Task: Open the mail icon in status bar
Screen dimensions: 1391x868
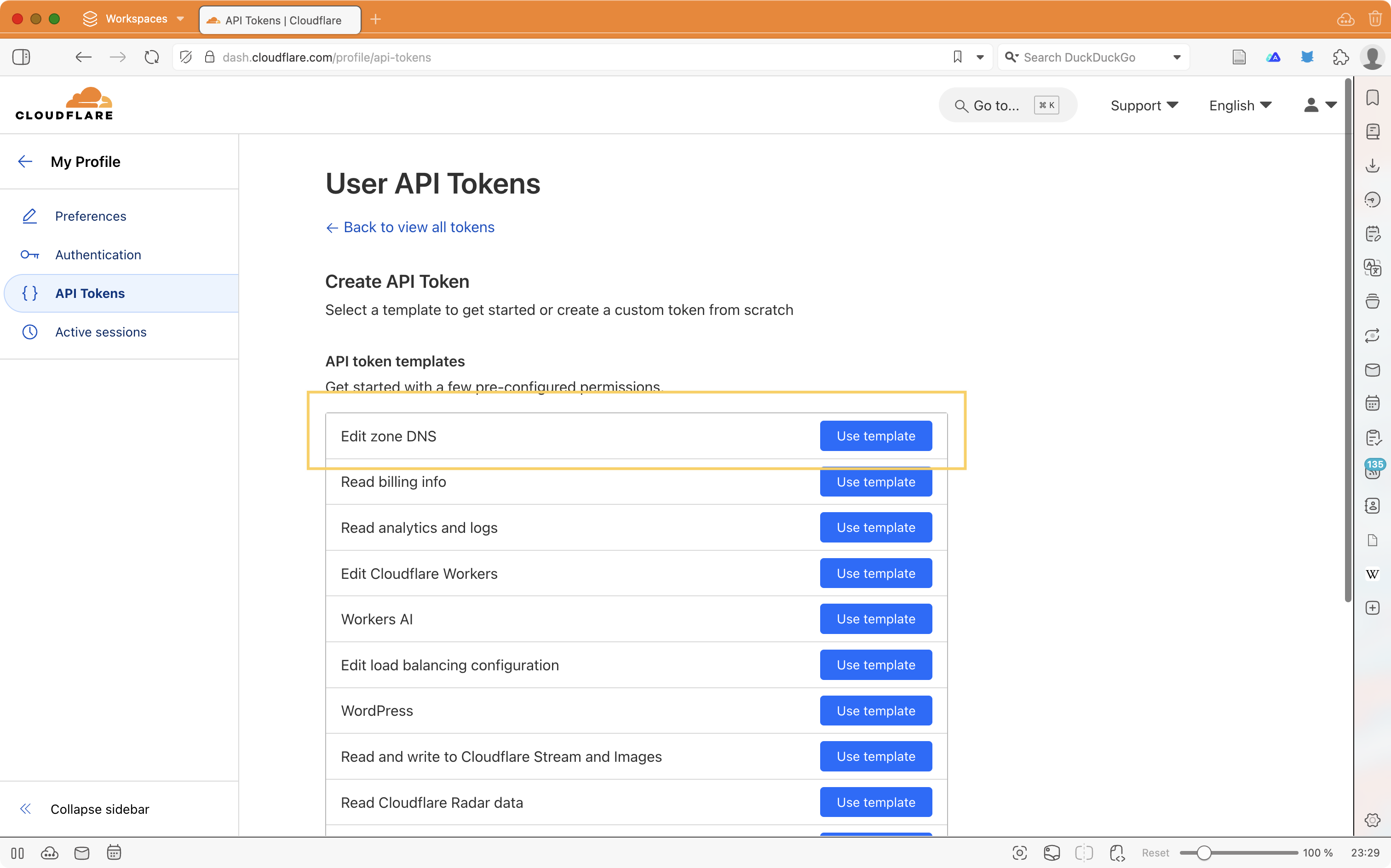Action: 81,852
